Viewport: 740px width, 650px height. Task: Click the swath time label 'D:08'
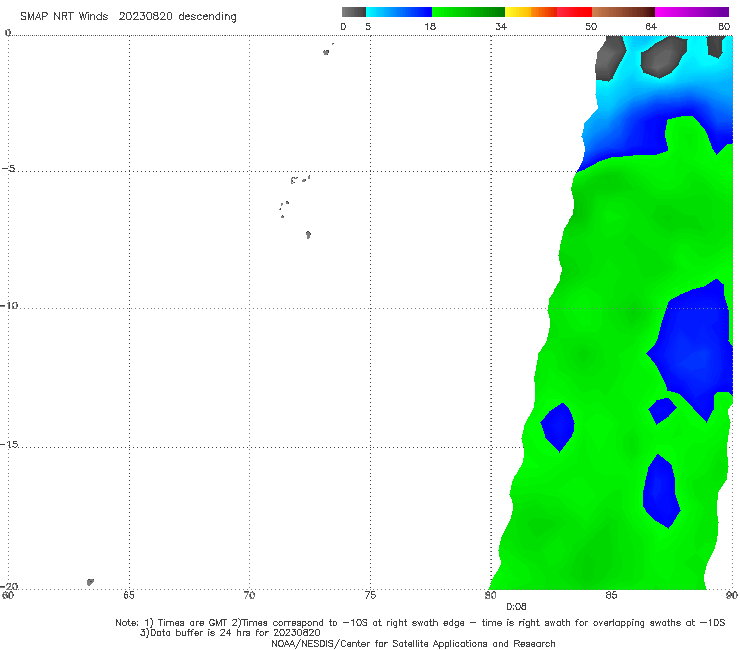[x=516, y=607]
